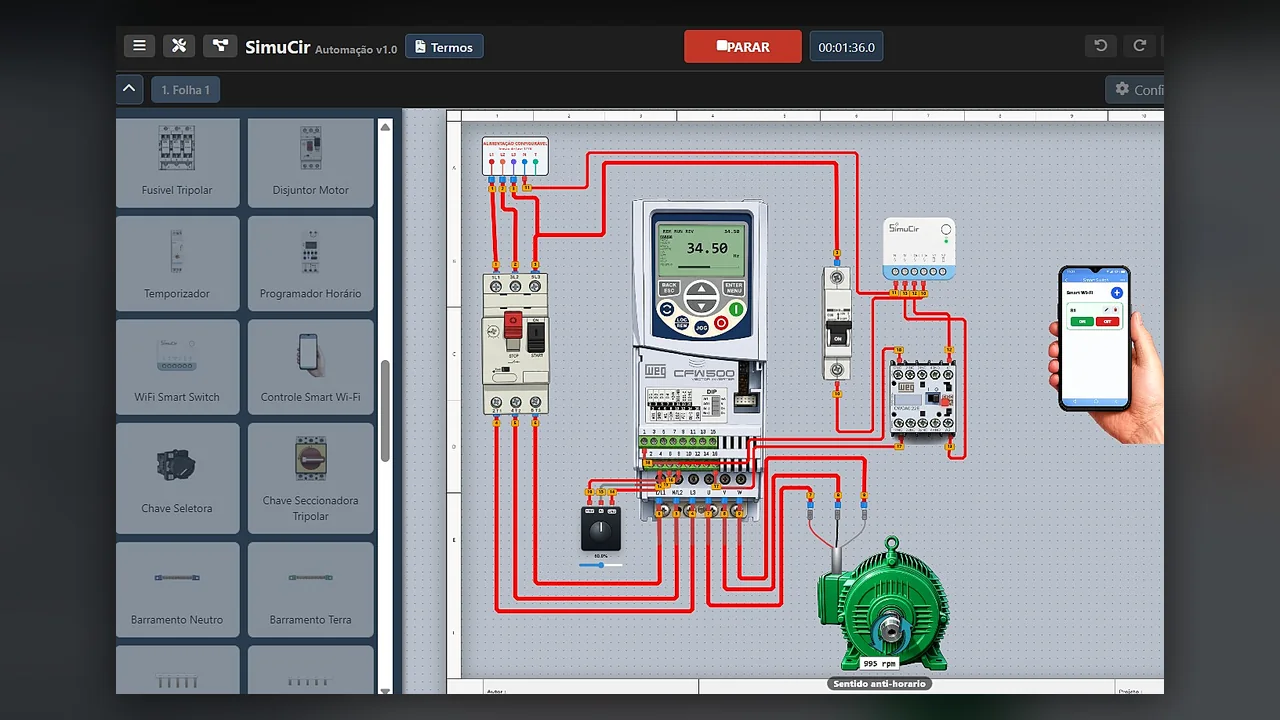Toggle LOC/REM key on the inverter
The image size is (1280, 720).
click(x=682, y=324)
